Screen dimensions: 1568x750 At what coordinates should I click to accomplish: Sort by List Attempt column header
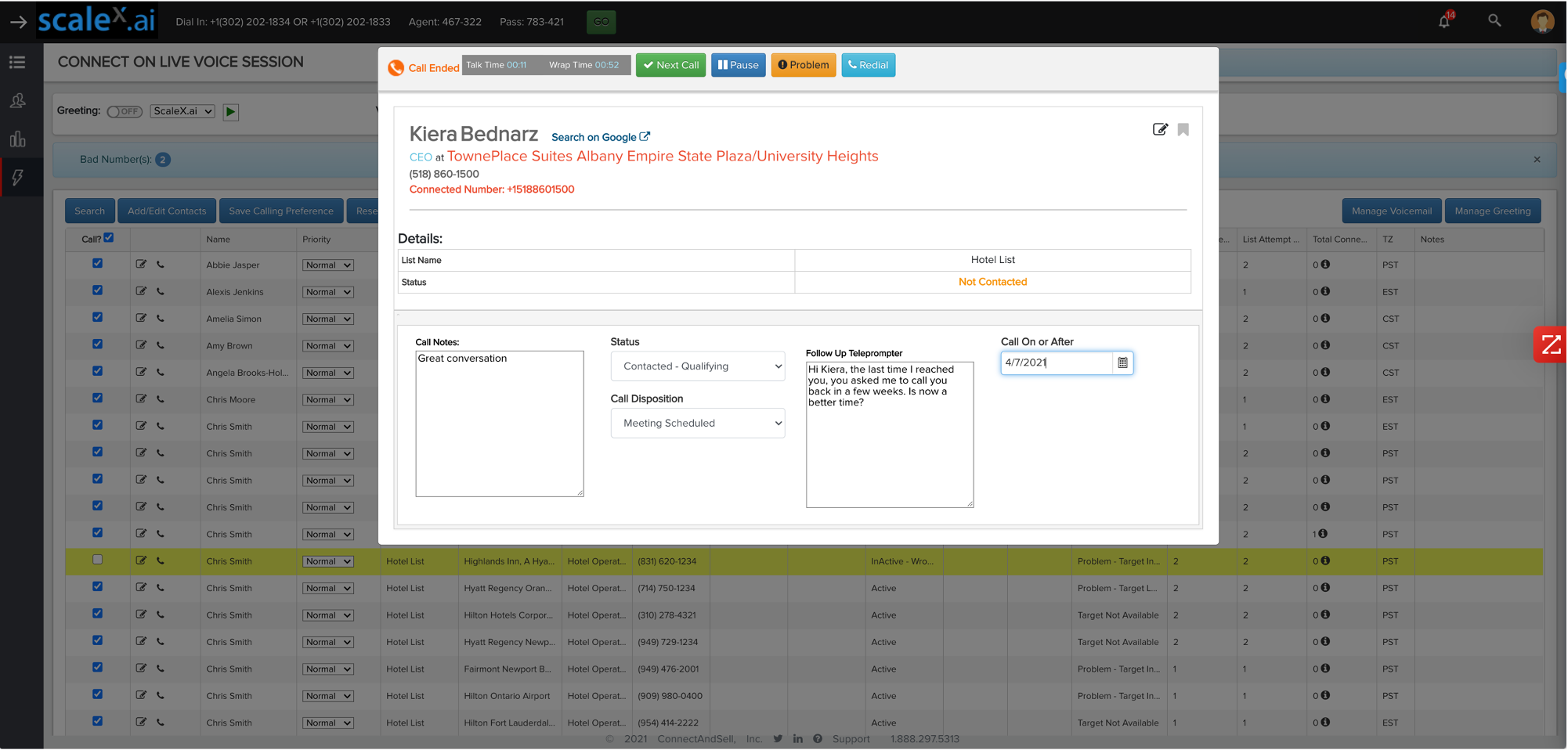pos(1270,240)
